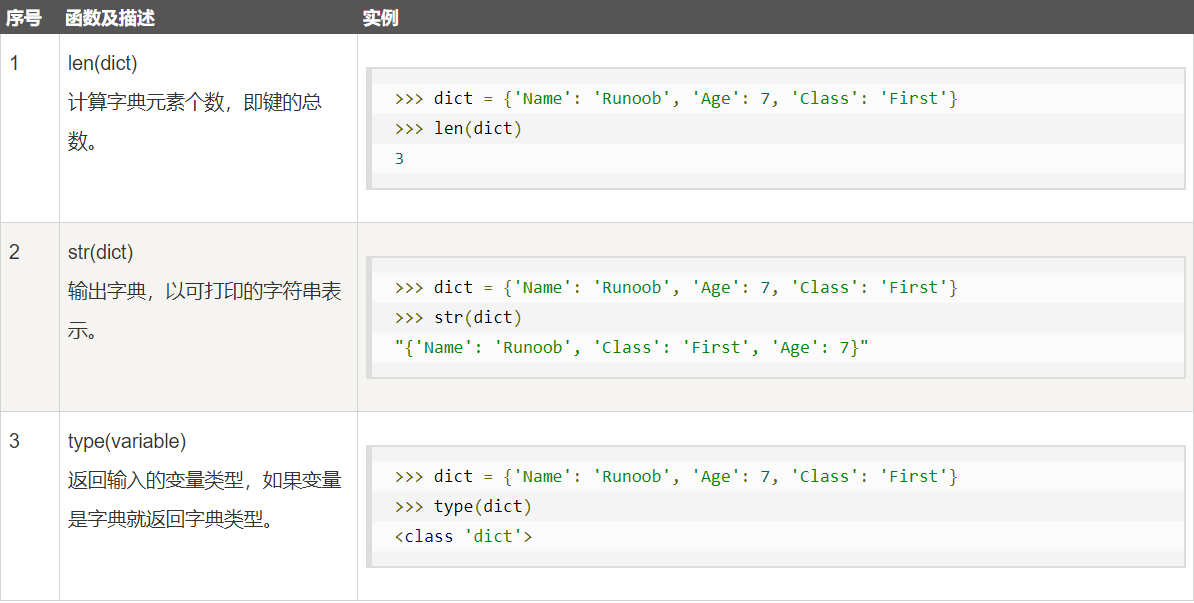Select row number 2 cell
This screenshot has width=1194, height=603.
coord(15,252)
